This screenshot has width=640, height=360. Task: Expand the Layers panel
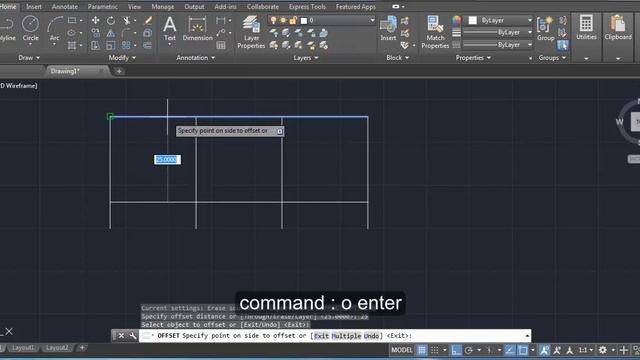point(306,58)
